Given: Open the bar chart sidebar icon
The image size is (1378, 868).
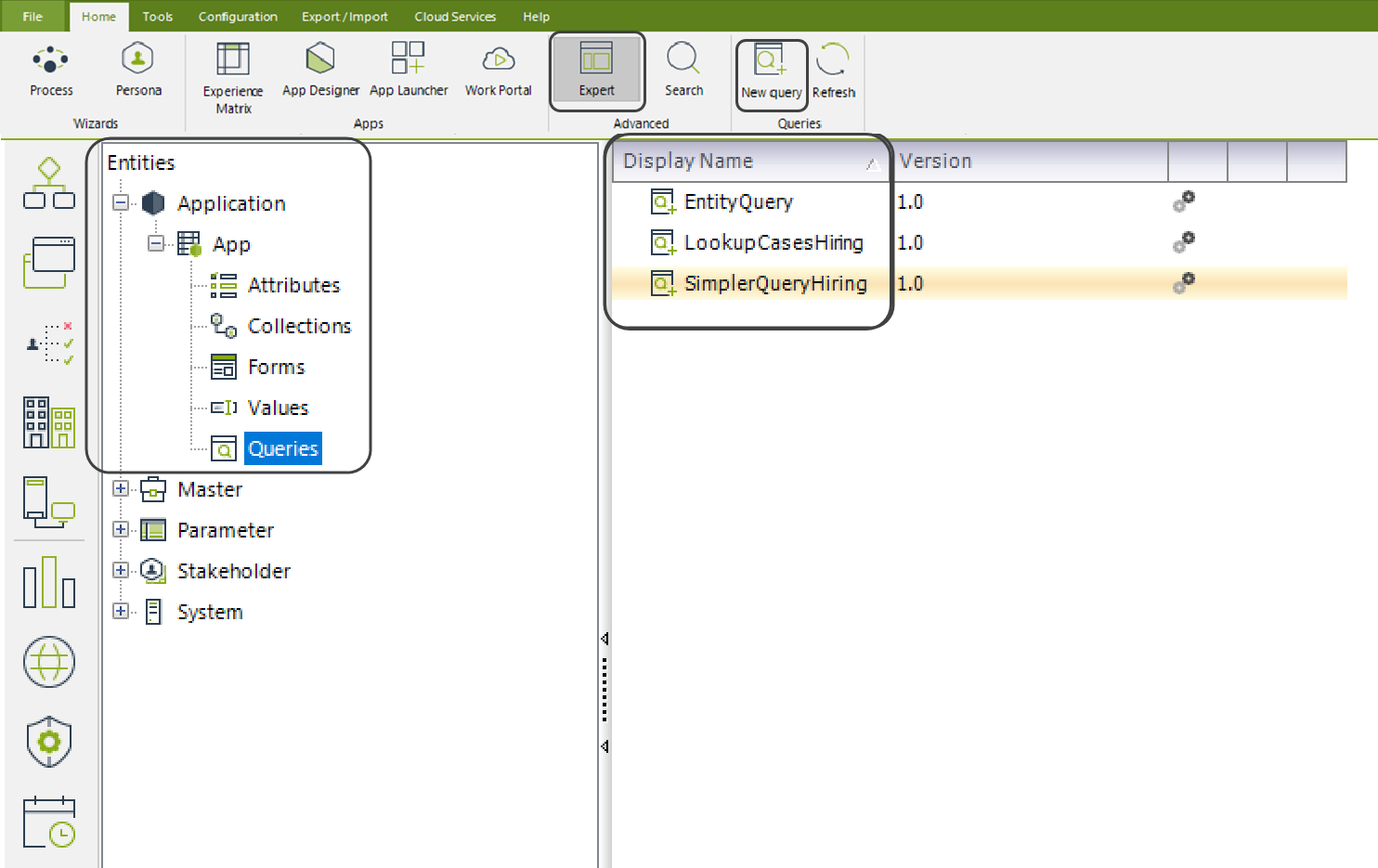Looking at the screenshot, I should tap(49, 582).
